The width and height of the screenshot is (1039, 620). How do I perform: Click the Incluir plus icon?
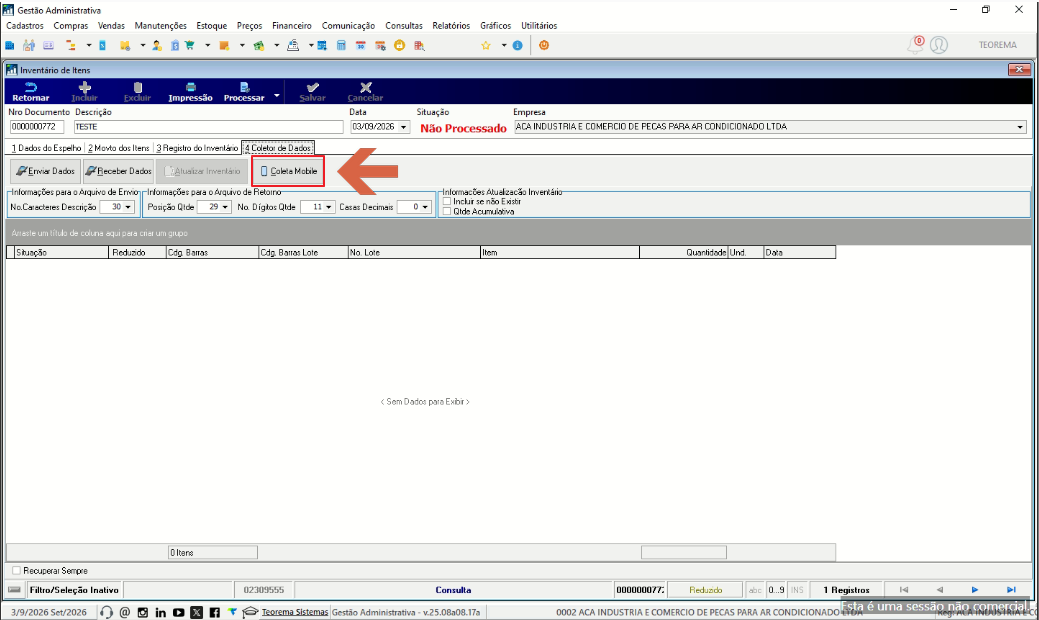point(84,91)
